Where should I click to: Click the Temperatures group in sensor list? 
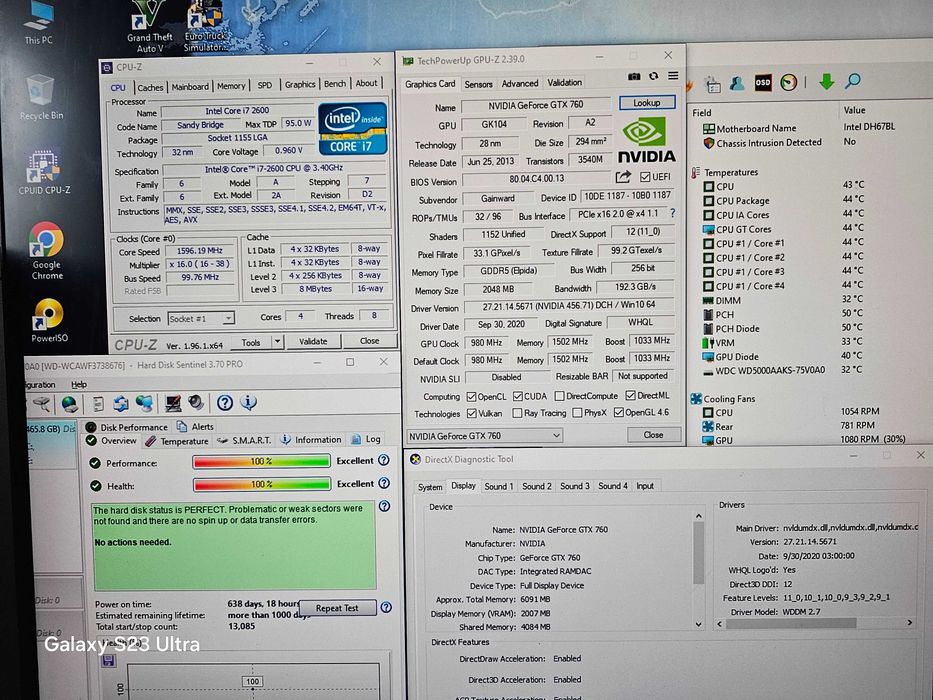click(x=731, y=172)
